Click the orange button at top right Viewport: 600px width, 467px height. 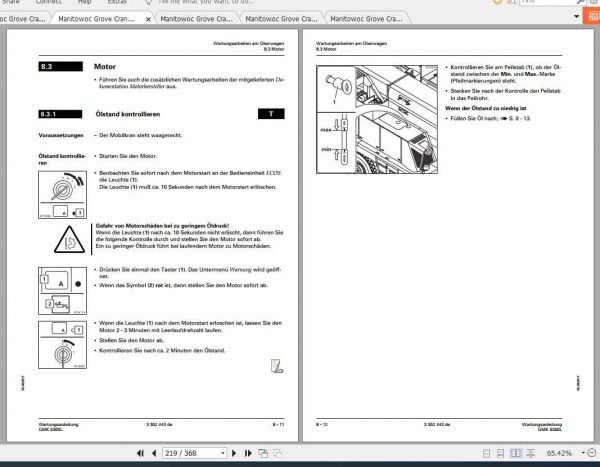tap(591, 16)
